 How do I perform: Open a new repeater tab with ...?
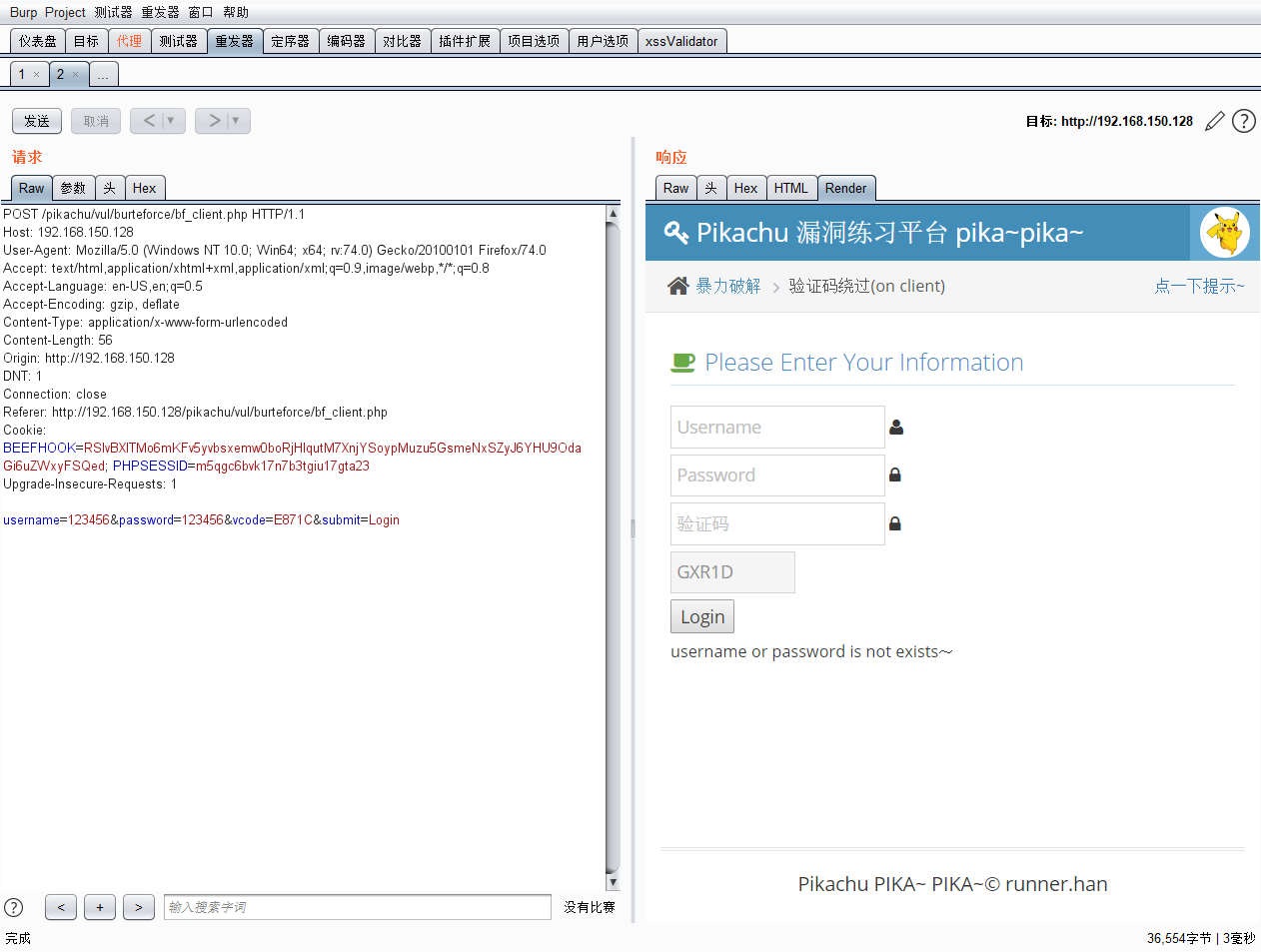103,75
